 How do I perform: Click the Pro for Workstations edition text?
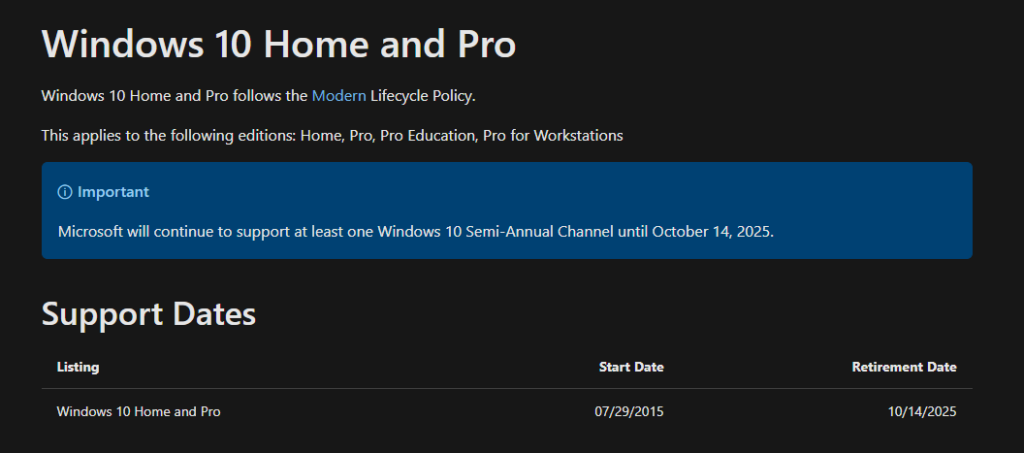click(x=553, y=136)
